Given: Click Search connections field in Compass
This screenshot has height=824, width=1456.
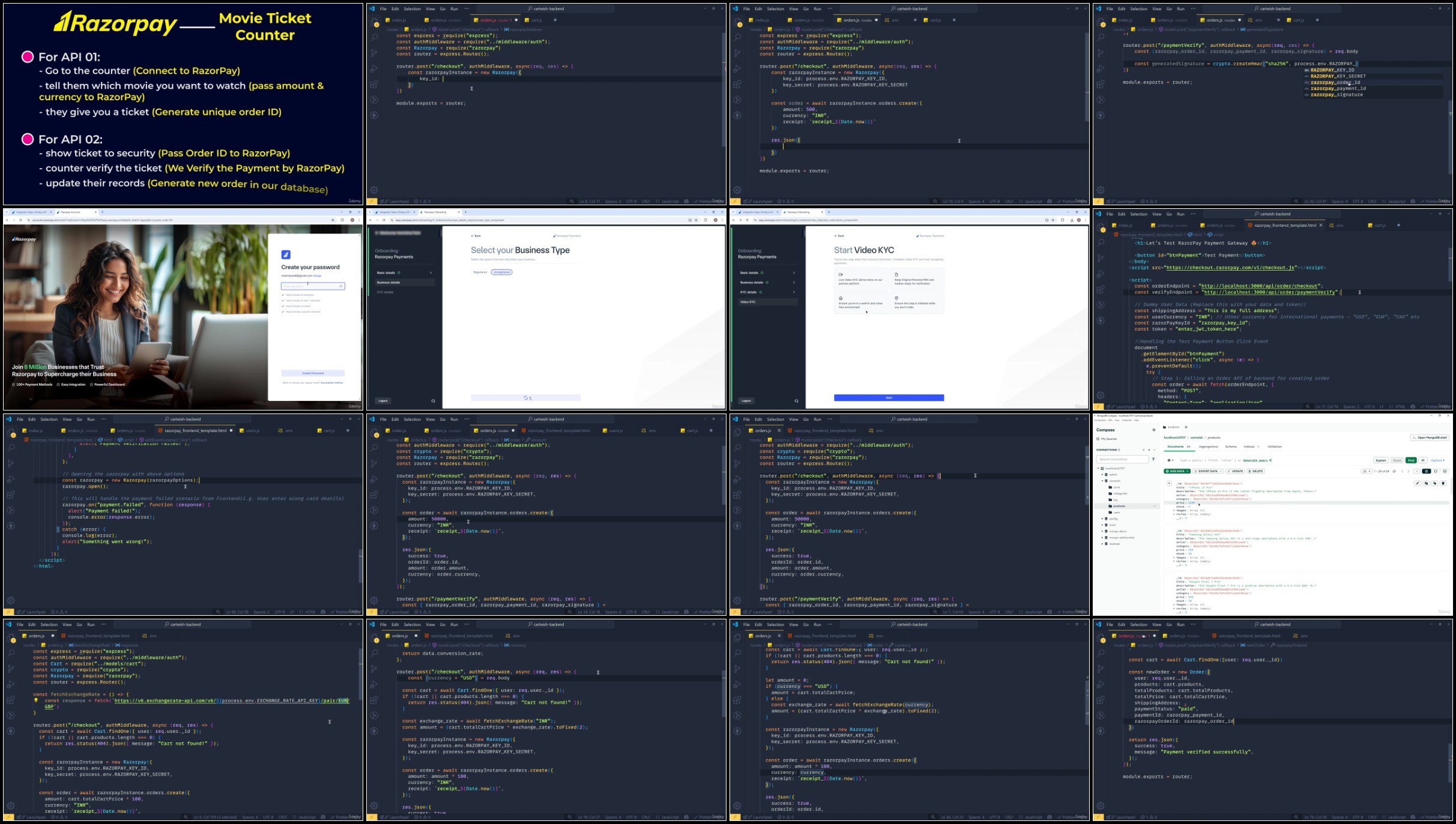Looking at the screenshot, I should pyautogui.click(x=1122, y=459).
